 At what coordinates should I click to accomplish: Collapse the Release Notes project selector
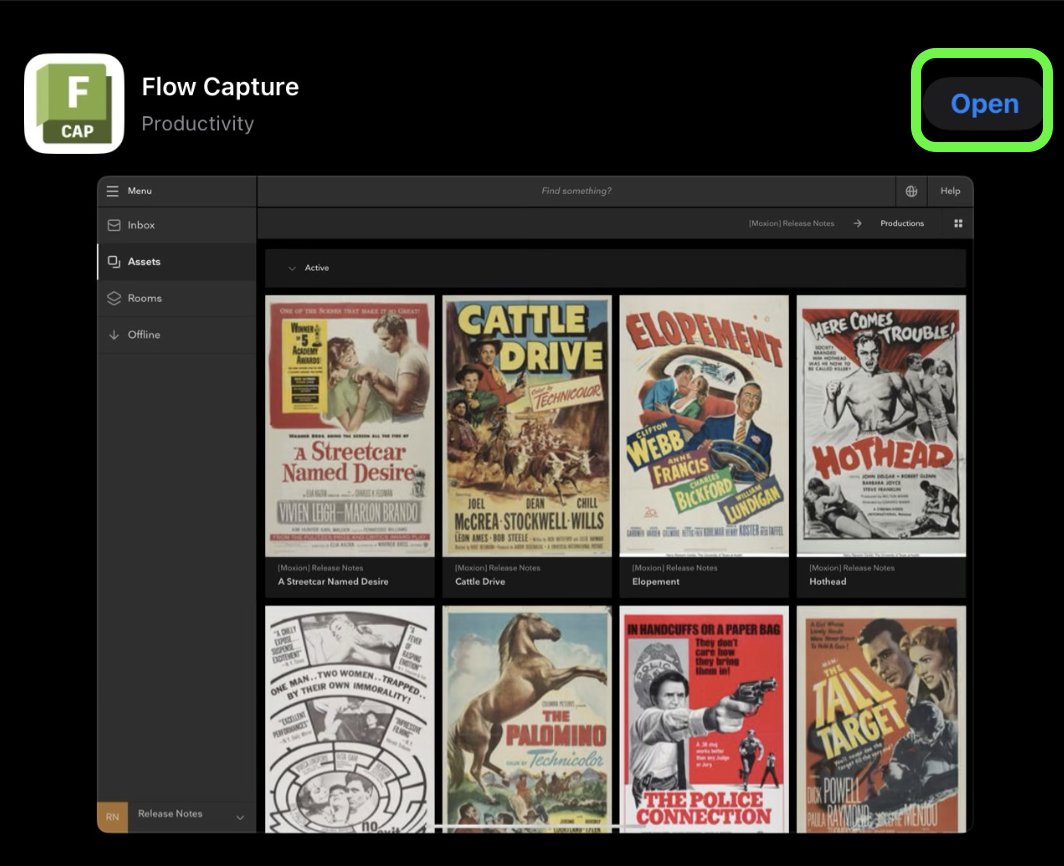pos(238,815)
